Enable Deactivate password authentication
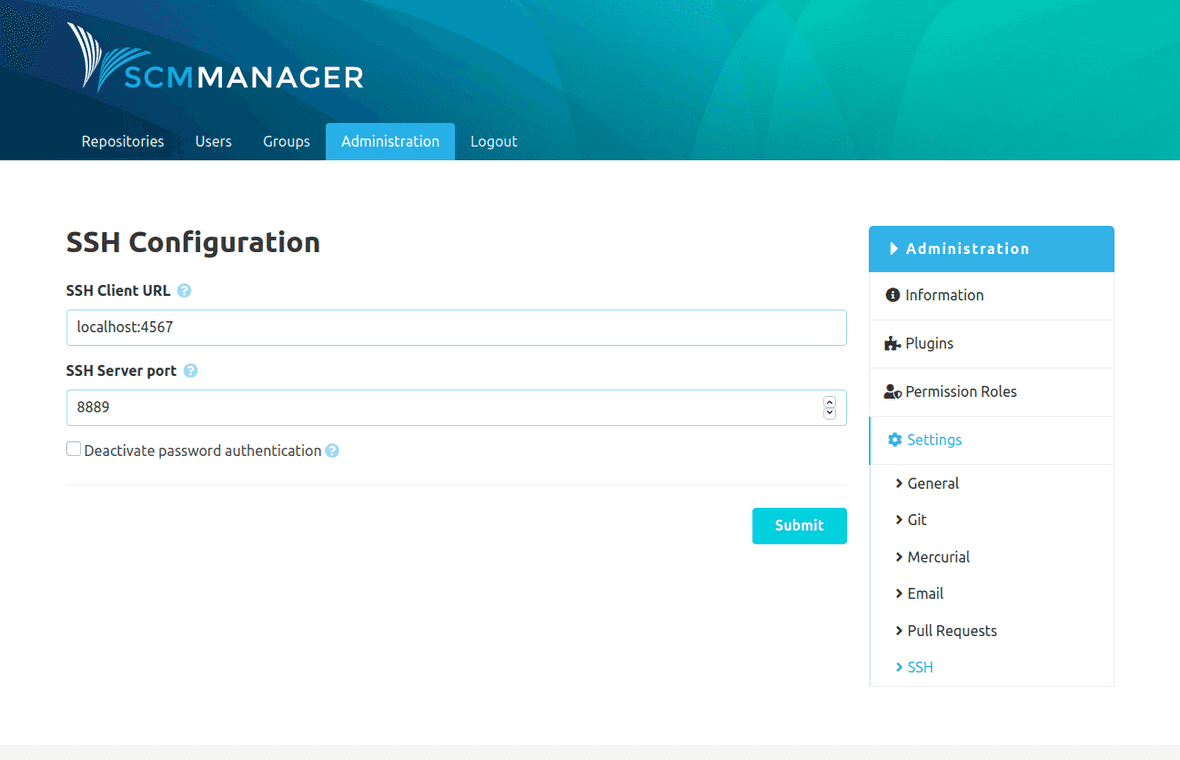This screenshot has height=760, width=1180. coord(73,449)
